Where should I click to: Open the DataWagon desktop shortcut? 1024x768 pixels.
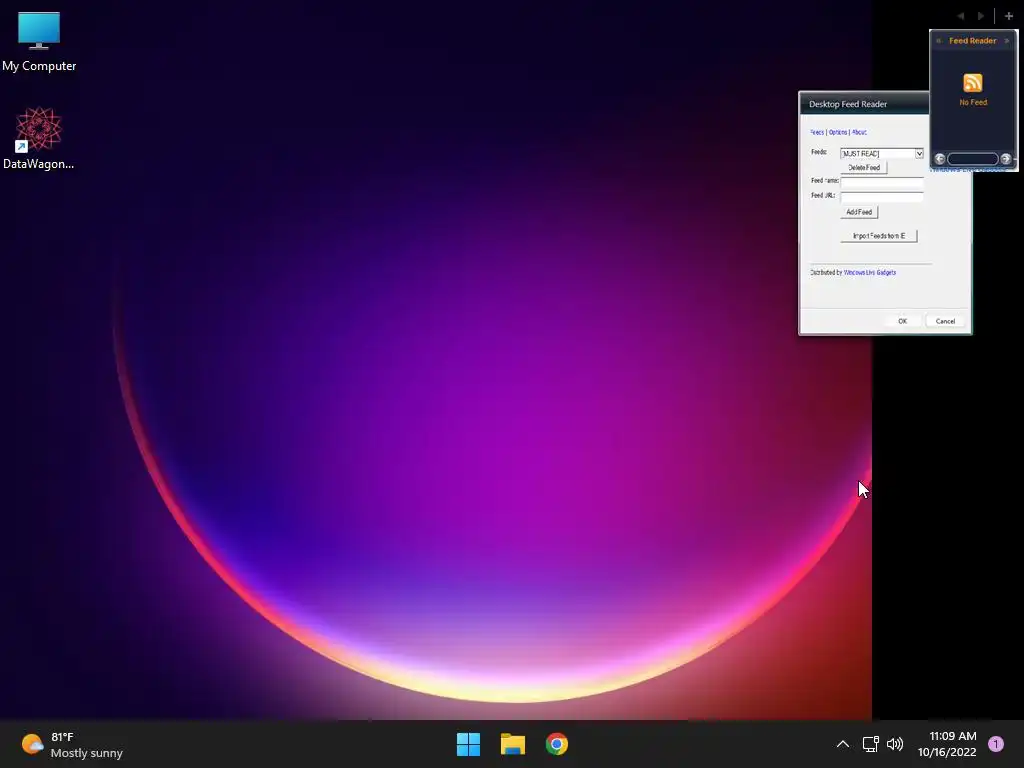pos(39,138)
